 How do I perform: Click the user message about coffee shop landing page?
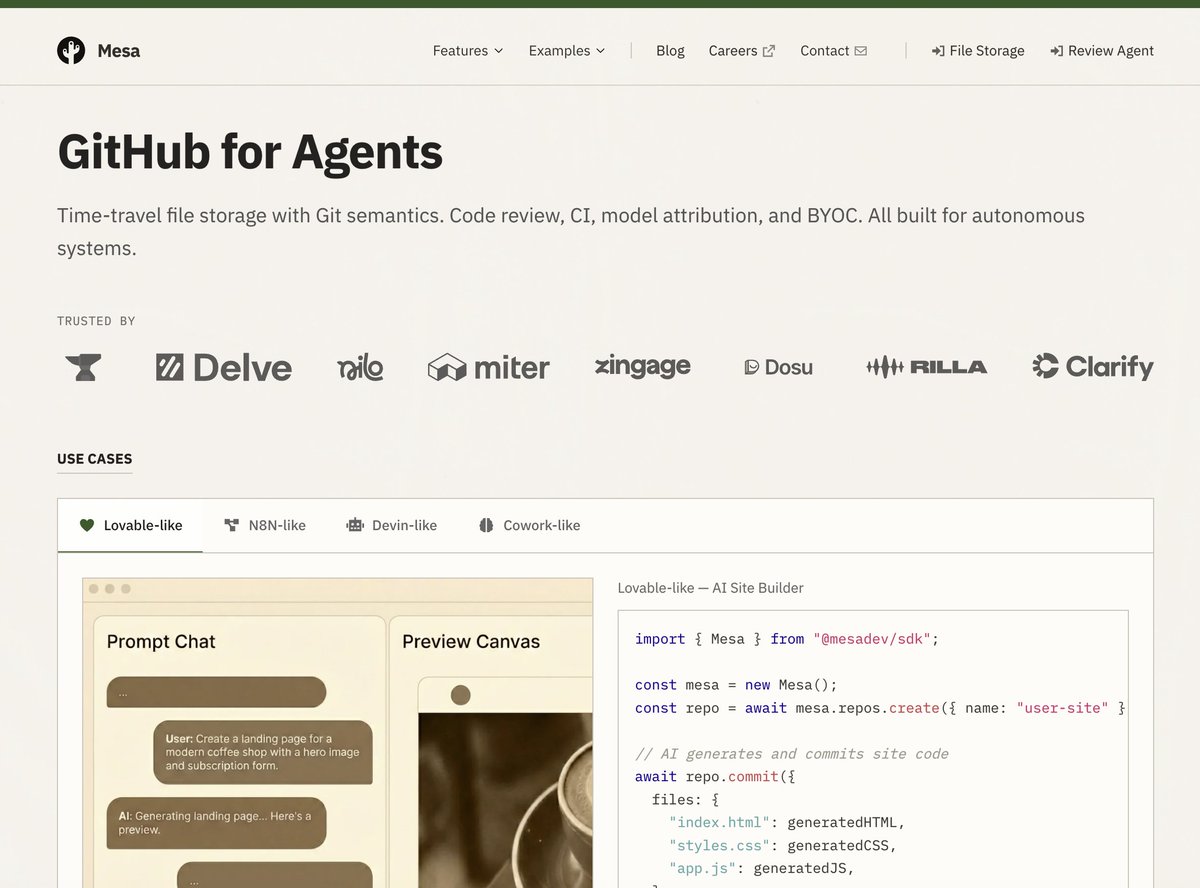click(x=262, y=752)
